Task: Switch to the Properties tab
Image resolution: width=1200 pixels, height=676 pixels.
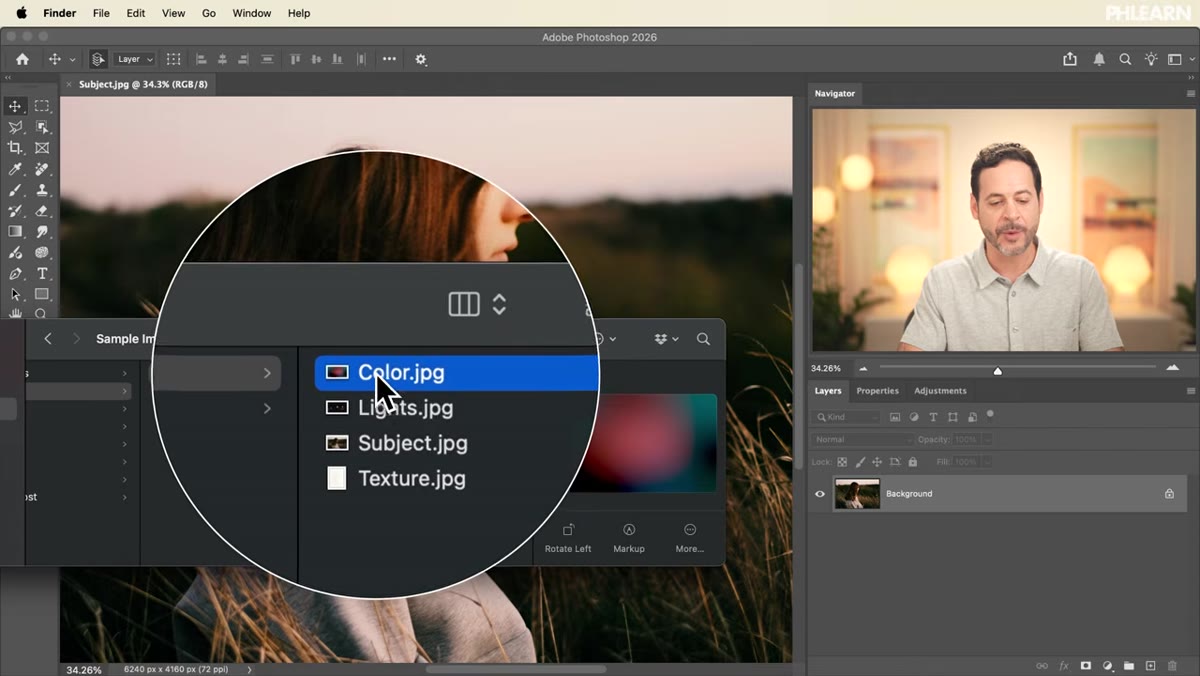Action: pyautogui.click(x=877, y=391)
